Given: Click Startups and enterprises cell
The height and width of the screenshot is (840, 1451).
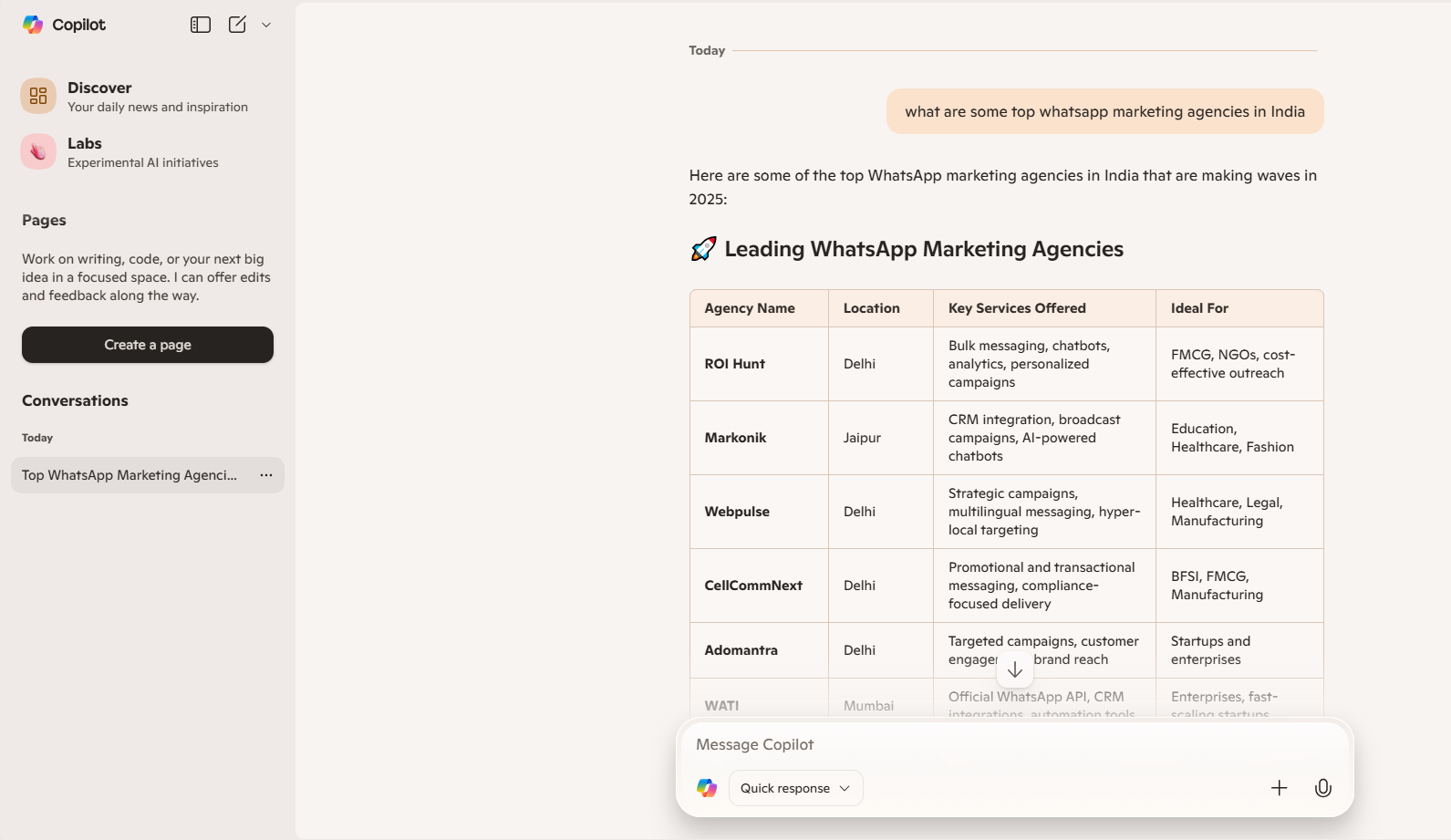Looking at the screenshot, I should tap(1239, 650).
